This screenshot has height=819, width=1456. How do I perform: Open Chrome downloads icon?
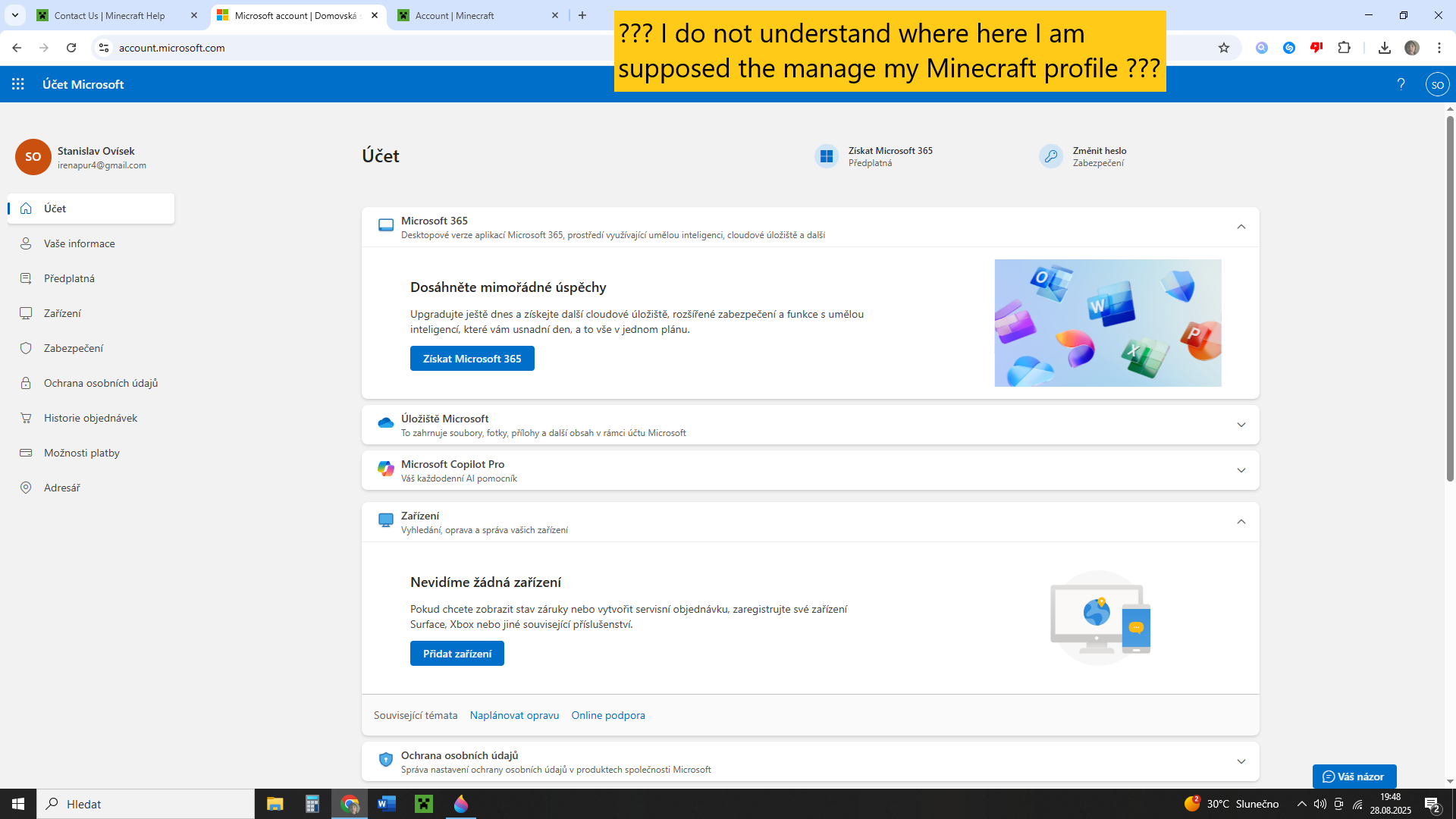tap(1384, 48)
